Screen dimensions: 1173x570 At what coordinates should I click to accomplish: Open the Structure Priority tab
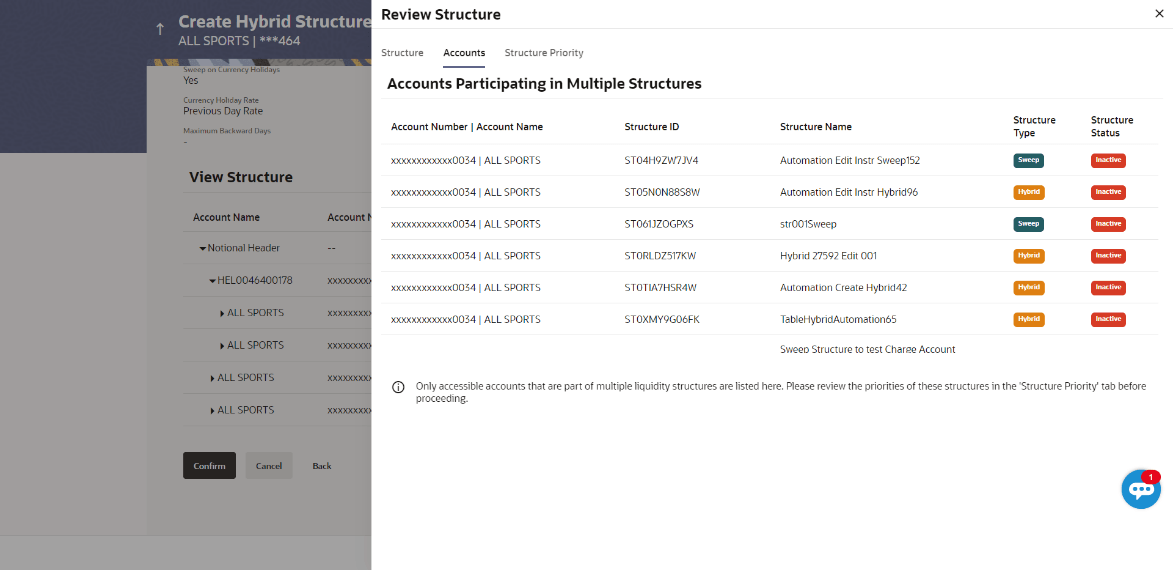pyautogui.click(x=544, y=53)
